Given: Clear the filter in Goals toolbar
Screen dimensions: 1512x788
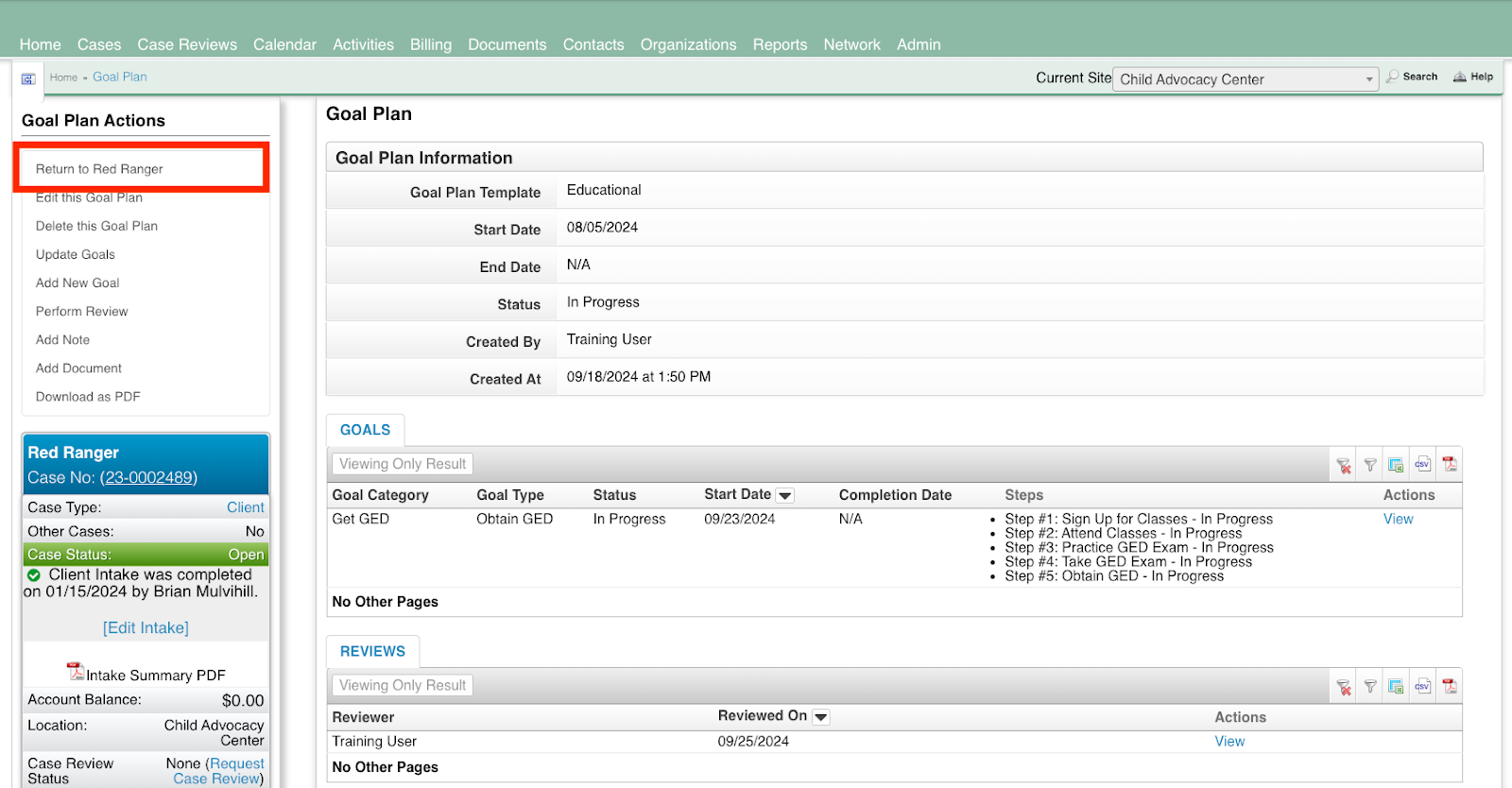Looking at the screenshot, I should coord(1343,465).
